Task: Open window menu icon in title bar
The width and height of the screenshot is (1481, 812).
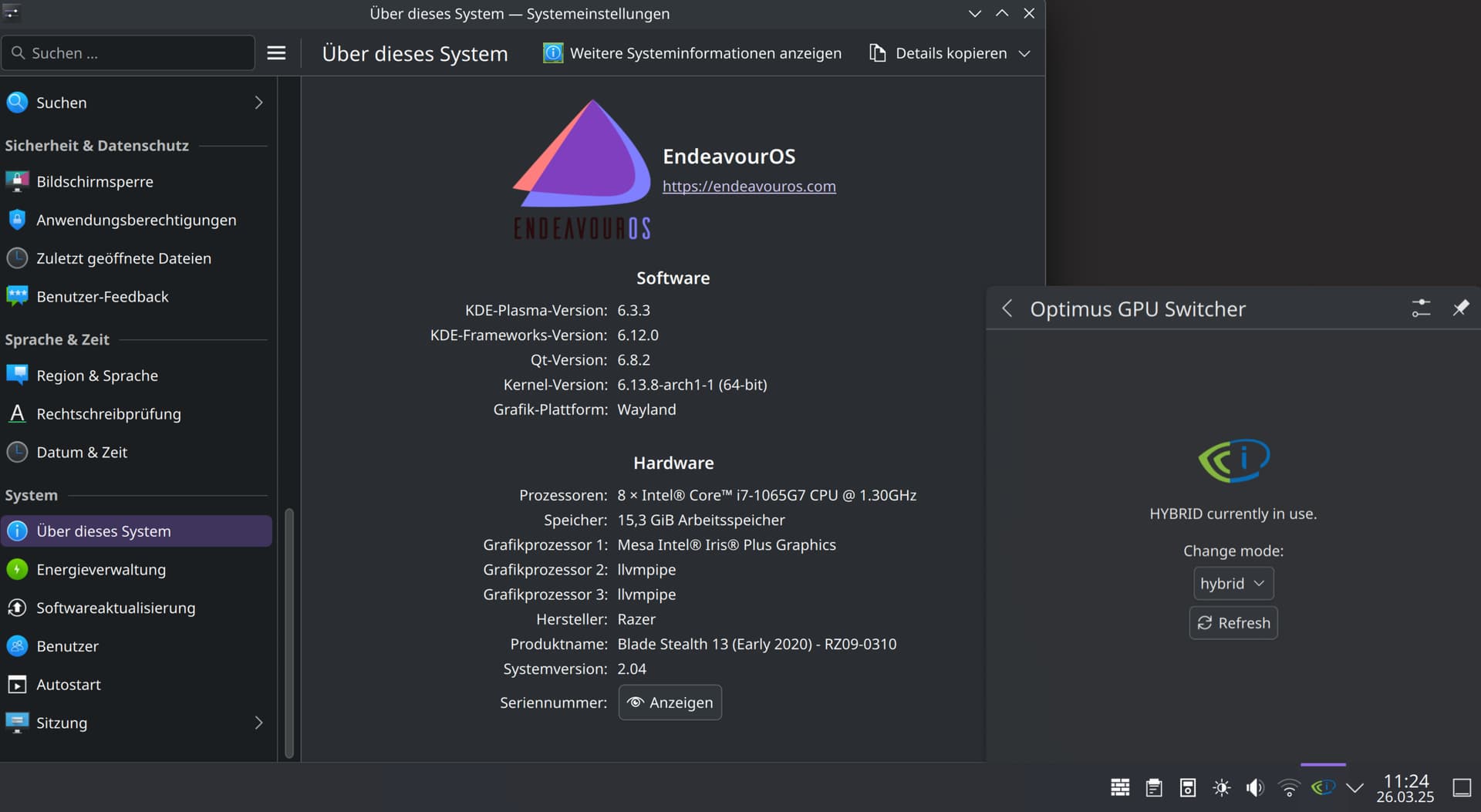Action: point(12,12)
